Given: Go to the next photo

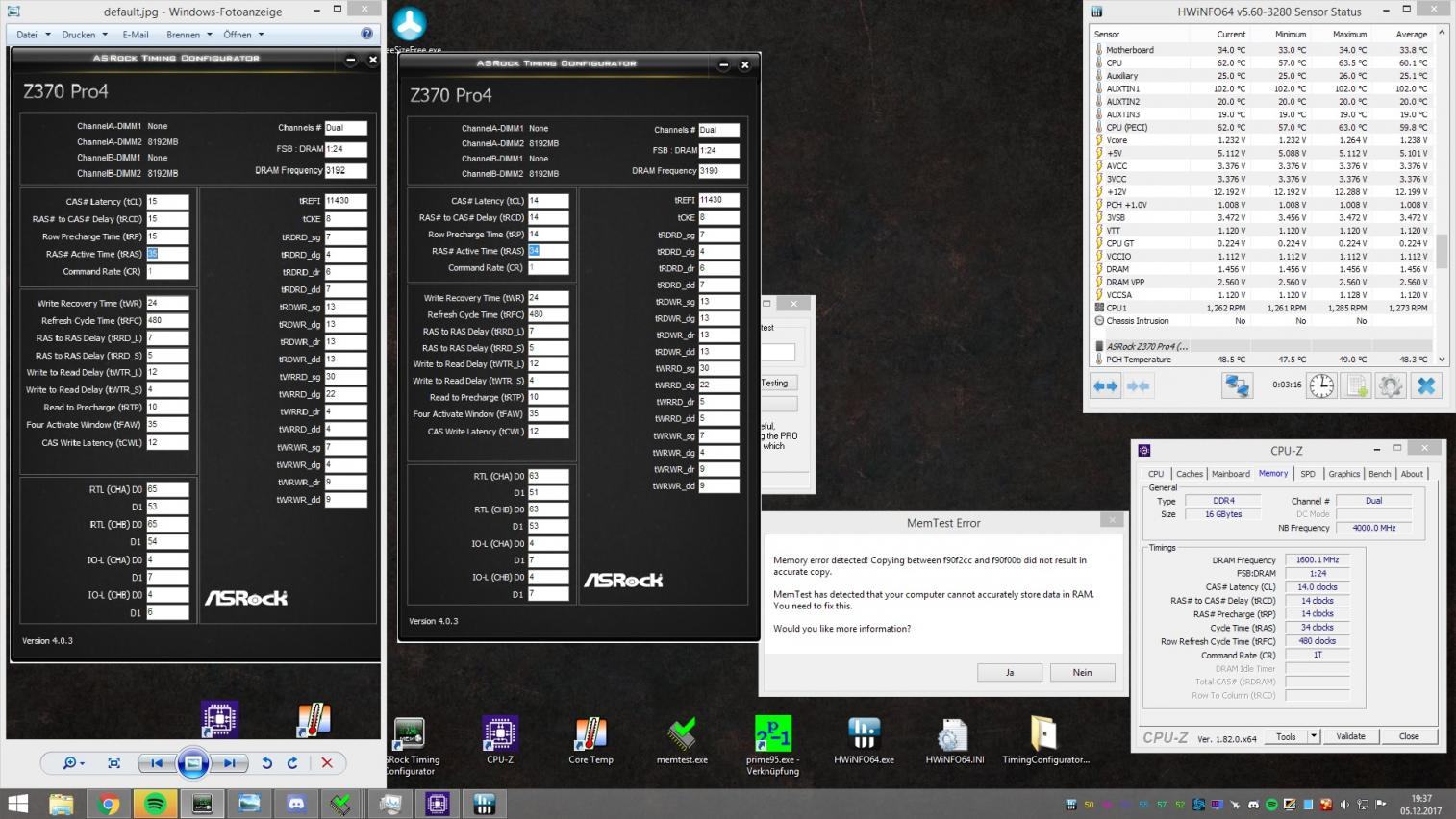Looking at the screenshot, I should tap(229, 763).
